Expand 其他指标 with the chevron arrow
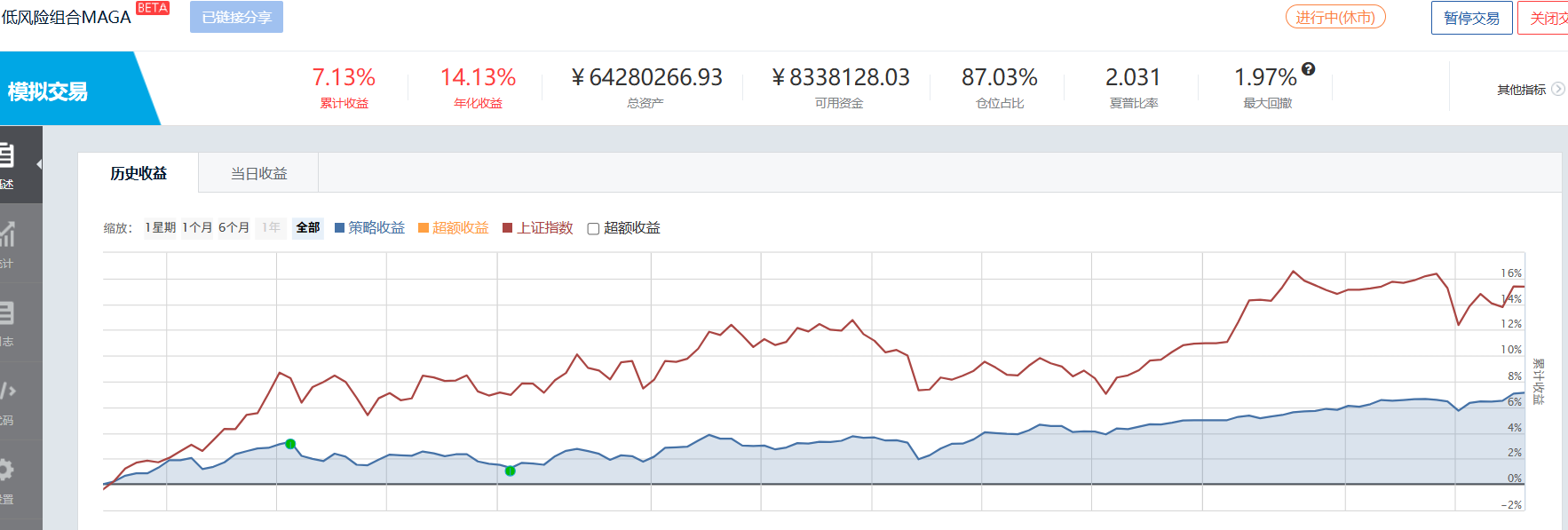 (x=1557, y=89)
